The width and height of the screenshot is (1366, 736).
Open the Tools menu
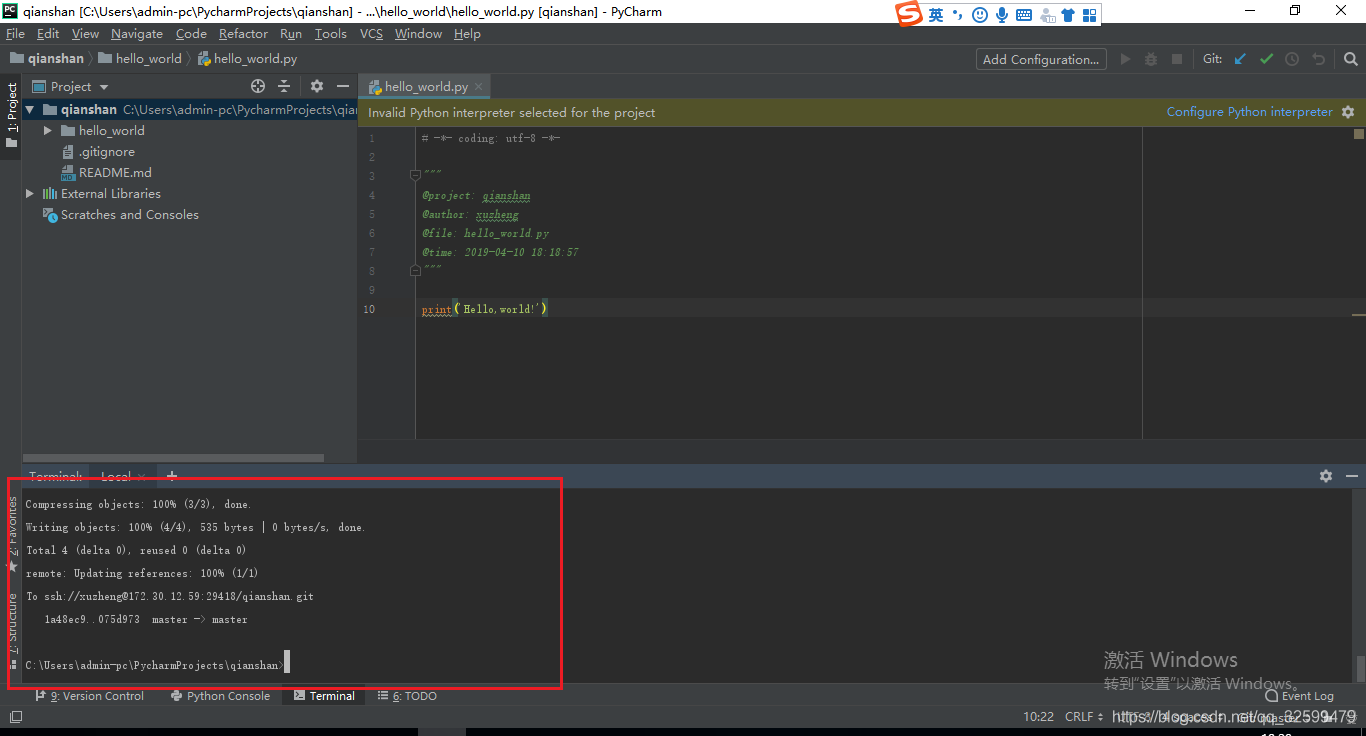[x=331, y=34]
